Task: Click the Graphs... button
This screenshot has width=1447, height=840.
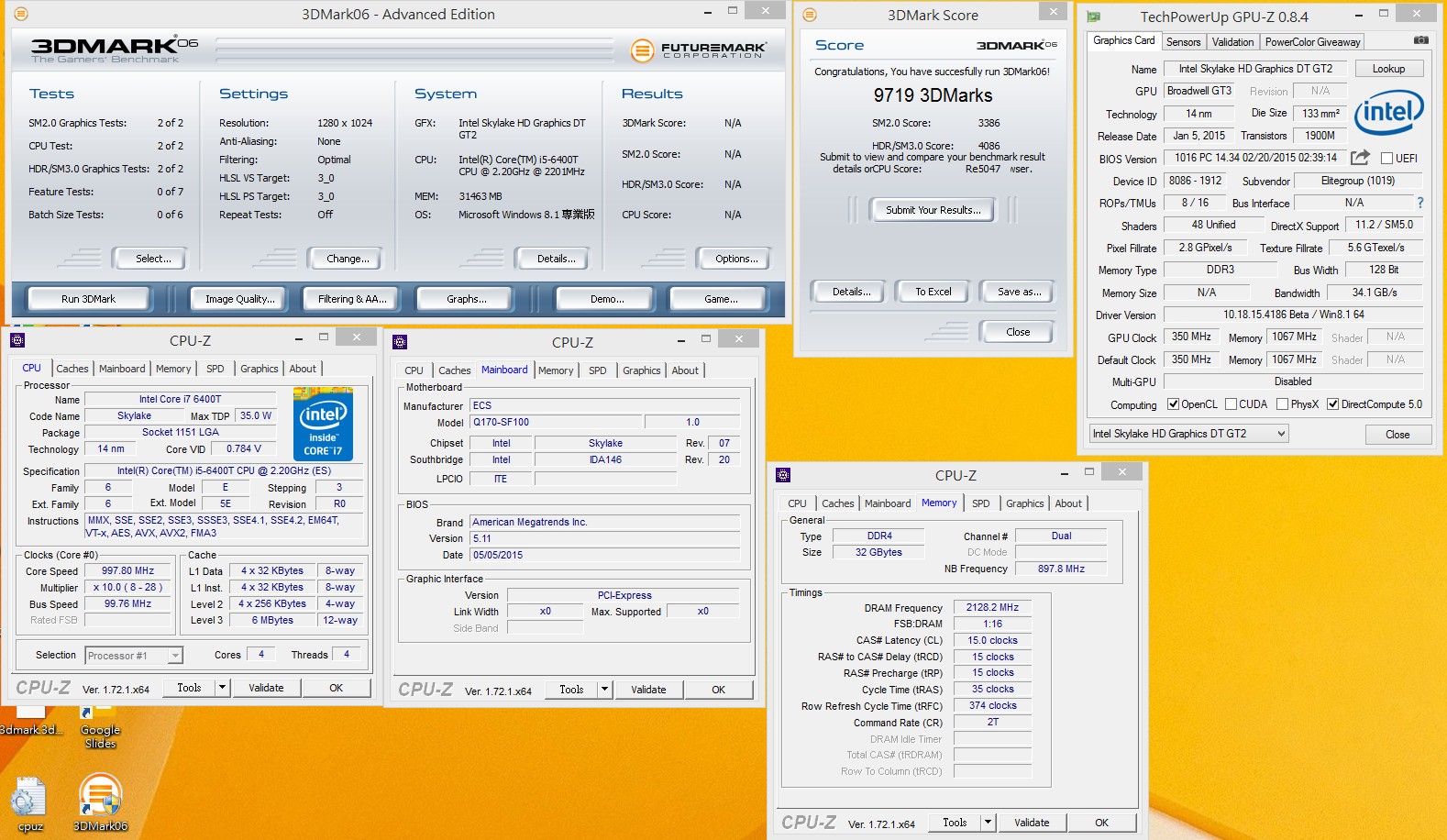Action: click(x=466, y=299)
